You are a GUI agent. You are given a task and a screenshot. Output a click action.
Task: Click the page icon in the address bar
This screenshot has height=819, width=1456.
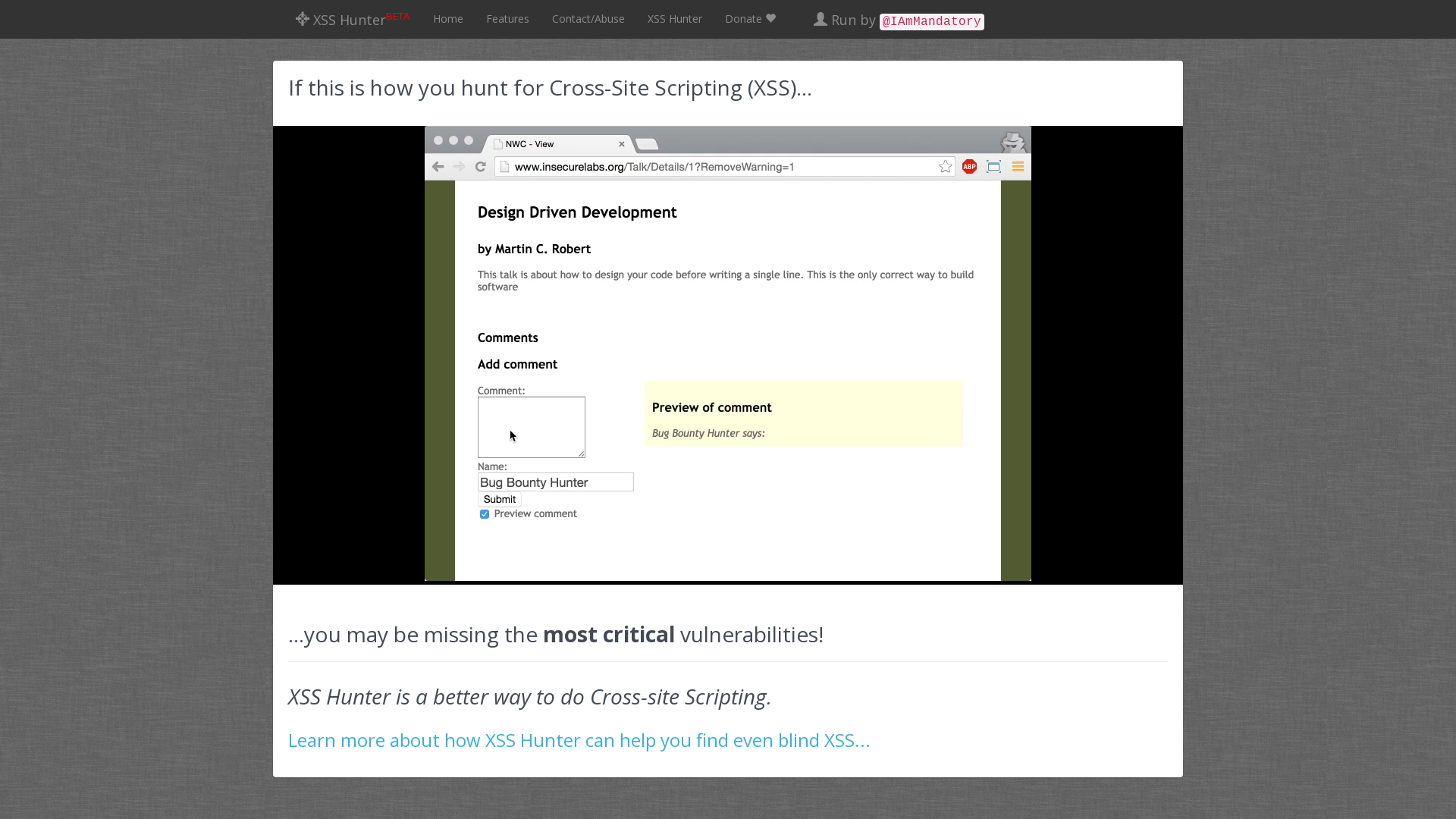[505, 167]
